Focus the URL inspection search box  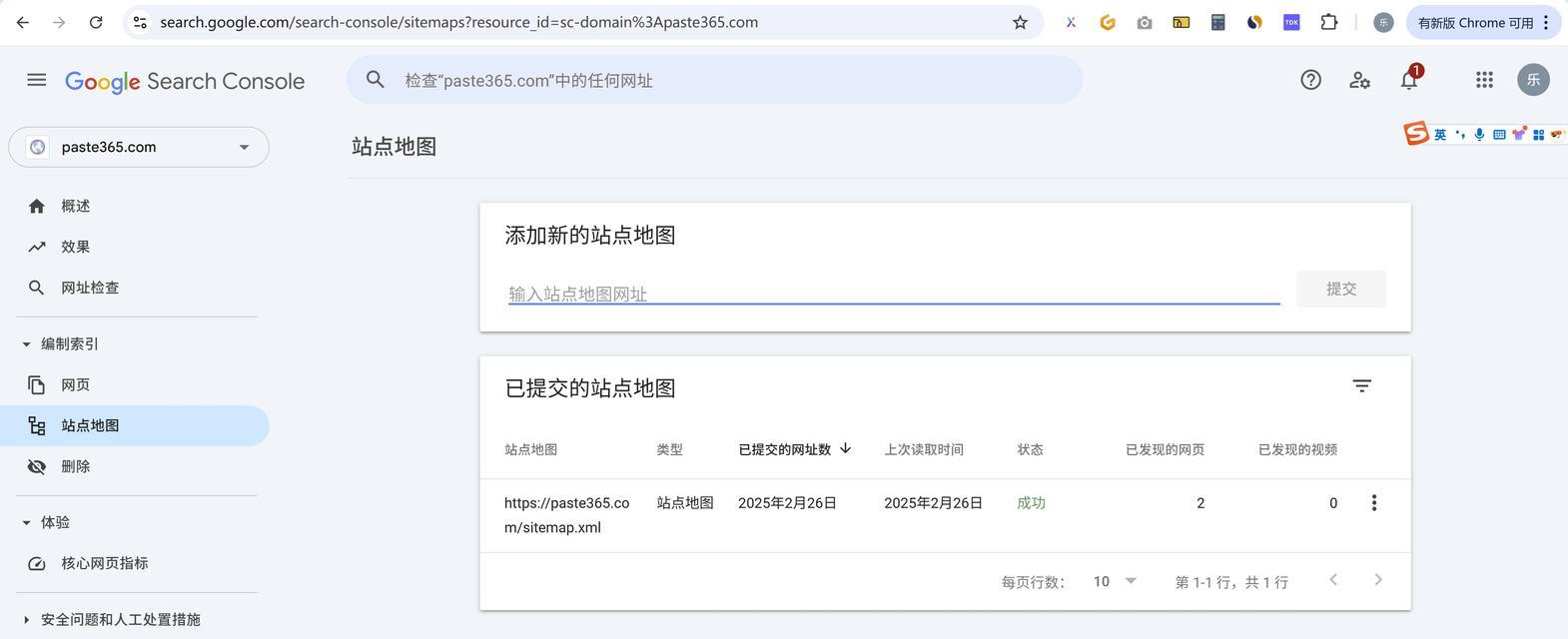pos(715,80)
